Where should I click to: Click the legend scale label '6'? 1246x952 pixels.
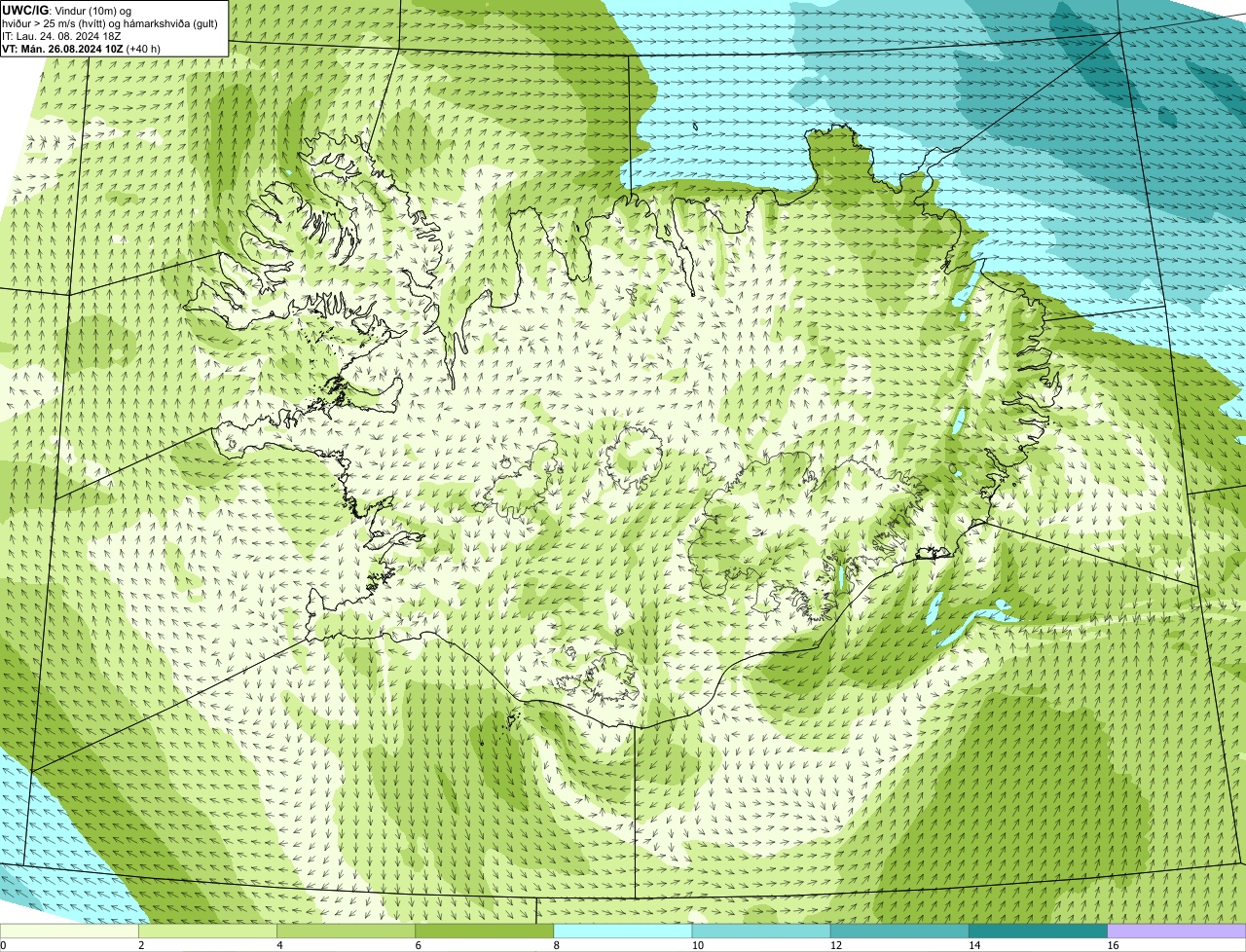(x=419, y=945)
